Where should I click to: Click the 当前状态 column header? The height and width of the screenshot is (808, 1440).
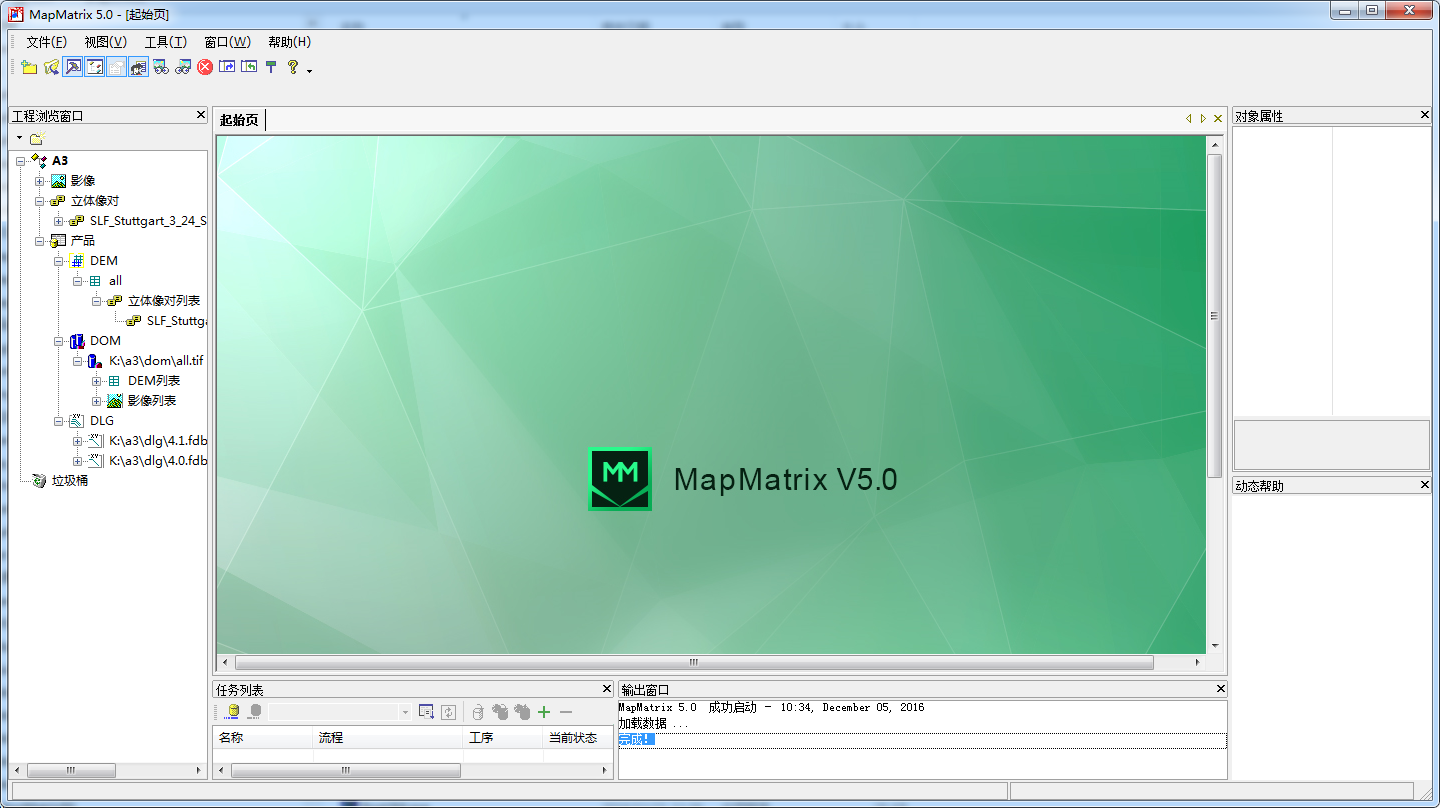pos(578,738)
